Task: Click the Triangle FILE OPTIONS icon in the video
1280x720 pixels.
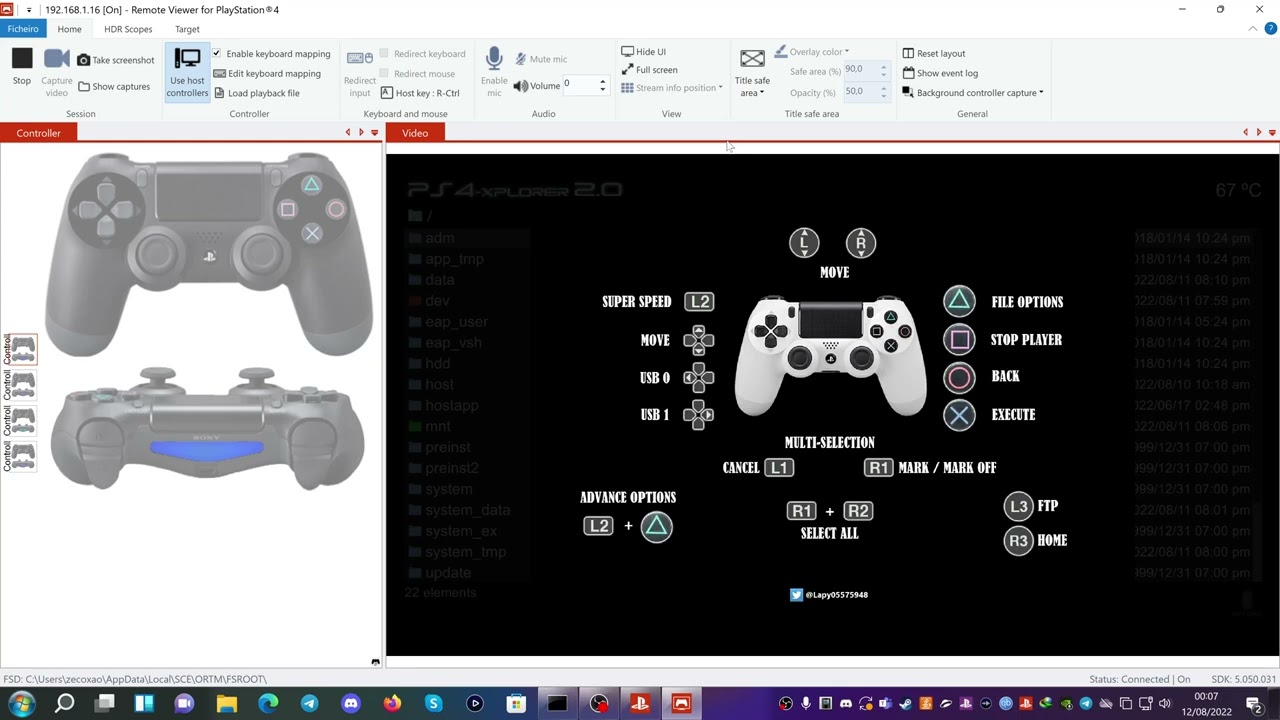Action: point(959,301)
